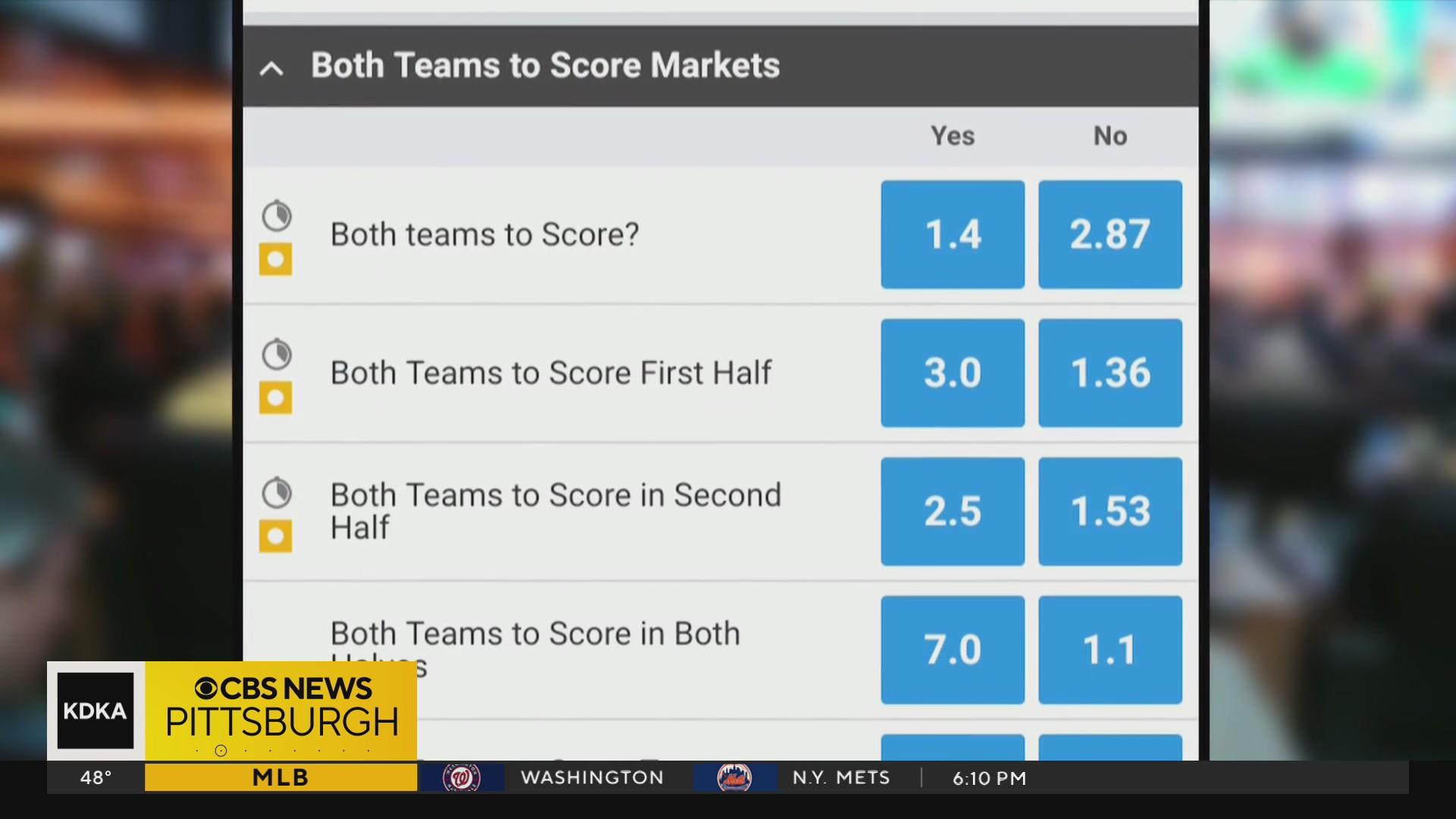Screen dimensions: 1456x819
Task: Pick the 3.0 Yes odds for First Half
Action: [x=952, y=373]
